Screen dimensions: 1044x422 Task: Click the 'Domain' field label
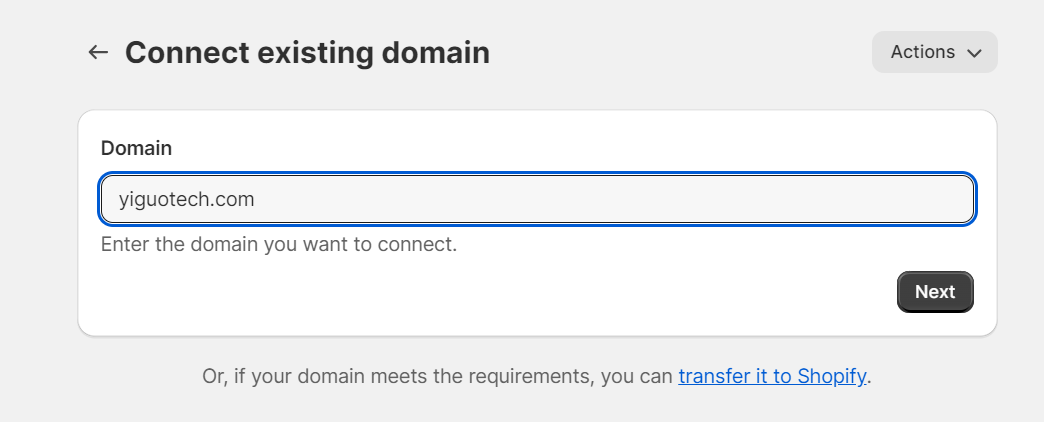point(136,148)
